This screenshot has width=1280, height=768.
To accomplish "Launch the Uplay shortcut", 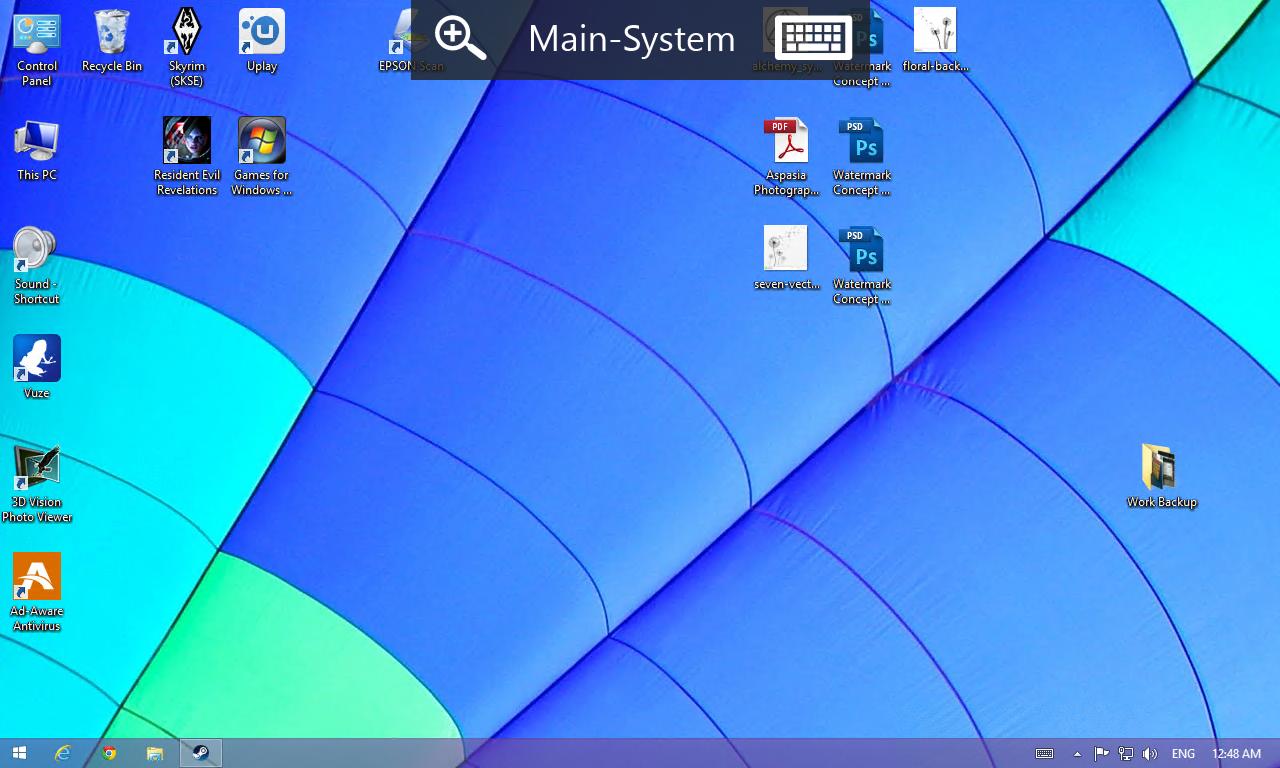I will [262, 41].
